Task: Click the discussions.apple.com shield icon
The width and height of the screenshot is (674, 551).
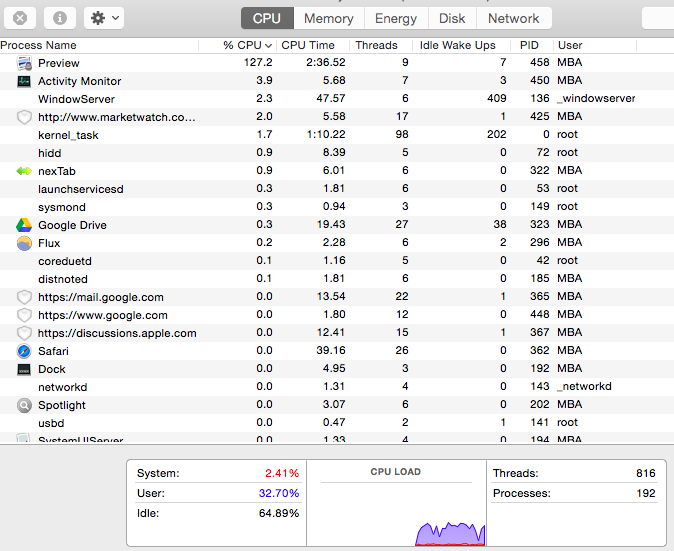Action: click(x=24, y=333)
